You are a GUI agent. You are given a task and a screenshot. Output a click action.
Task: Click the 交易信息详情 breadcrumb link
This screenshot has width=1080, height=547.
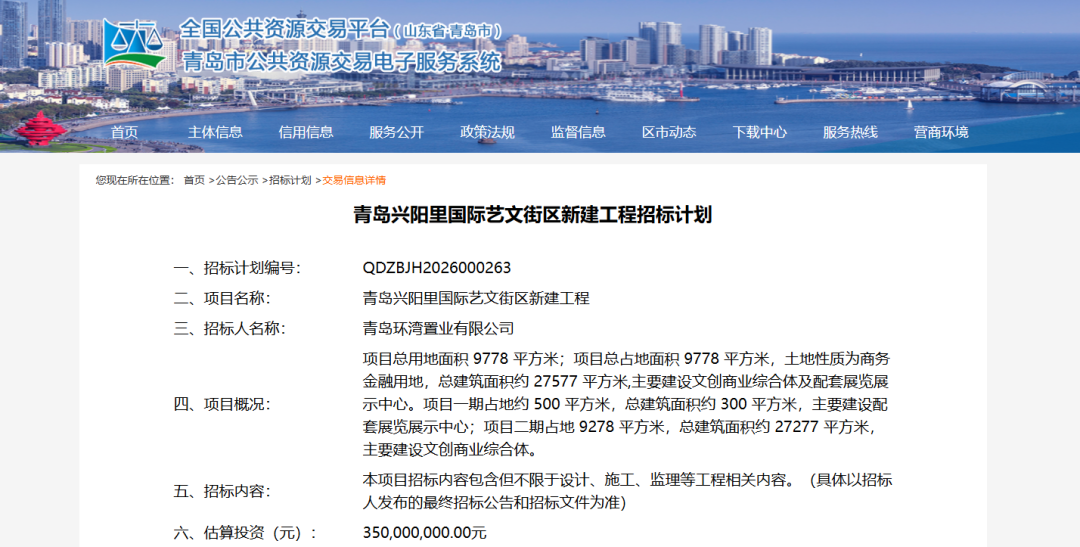354,180
